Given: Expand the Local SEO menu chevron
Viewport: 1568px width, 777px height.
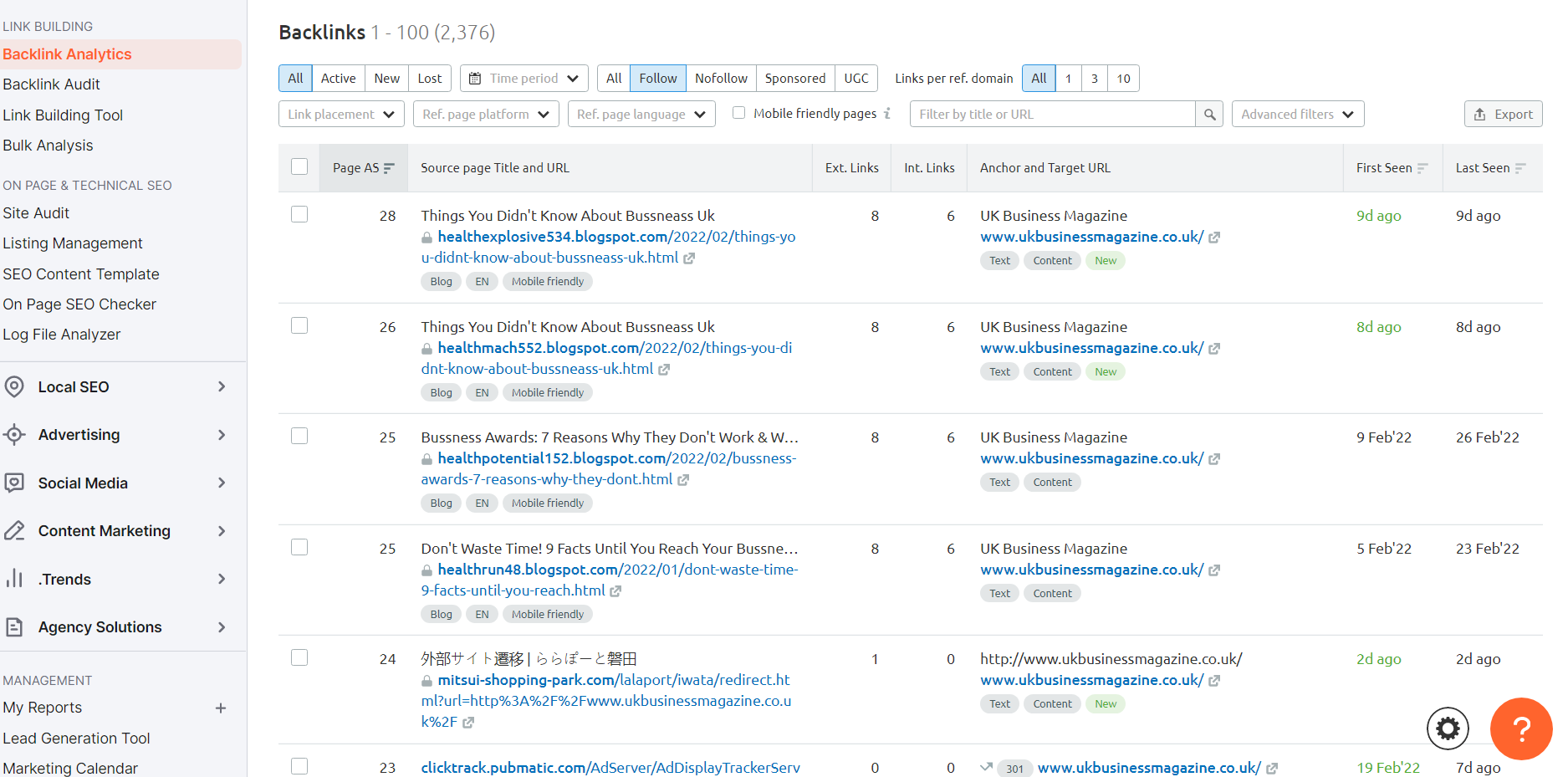Looking at the screenshot, I should (x=222, y=386).
